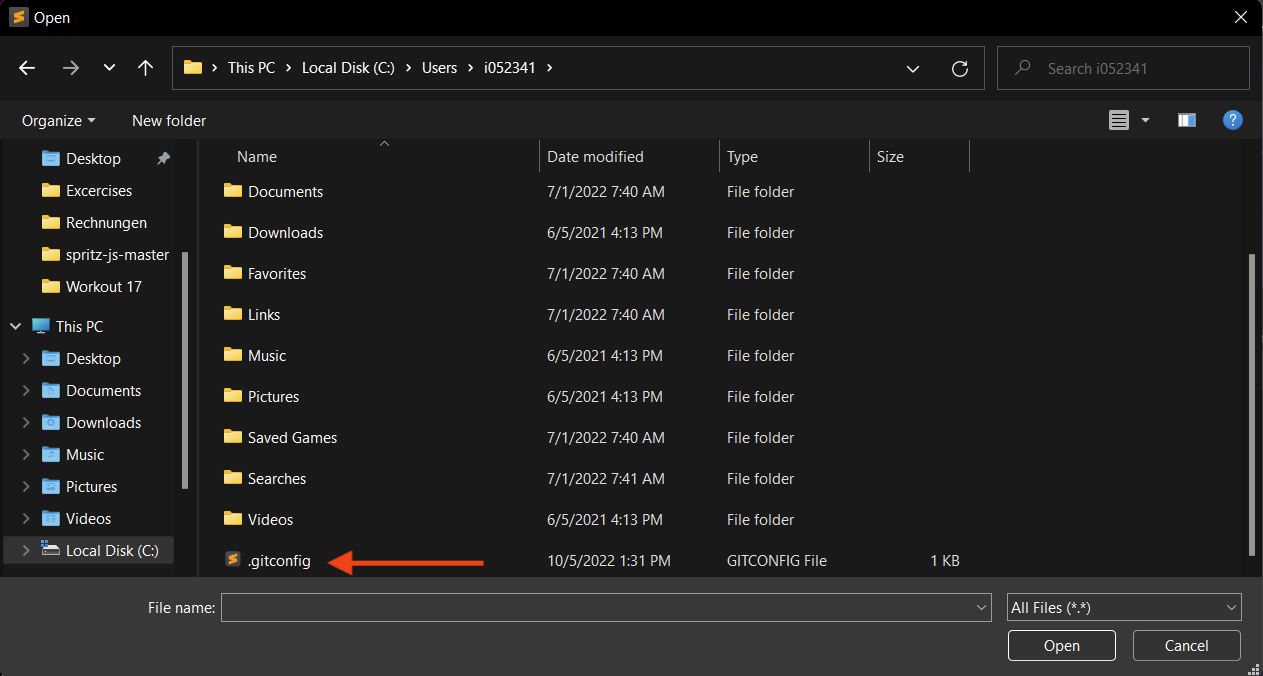1263x676 pixels.
Task: Click the view layout icon
Action: coord(1119,120)
